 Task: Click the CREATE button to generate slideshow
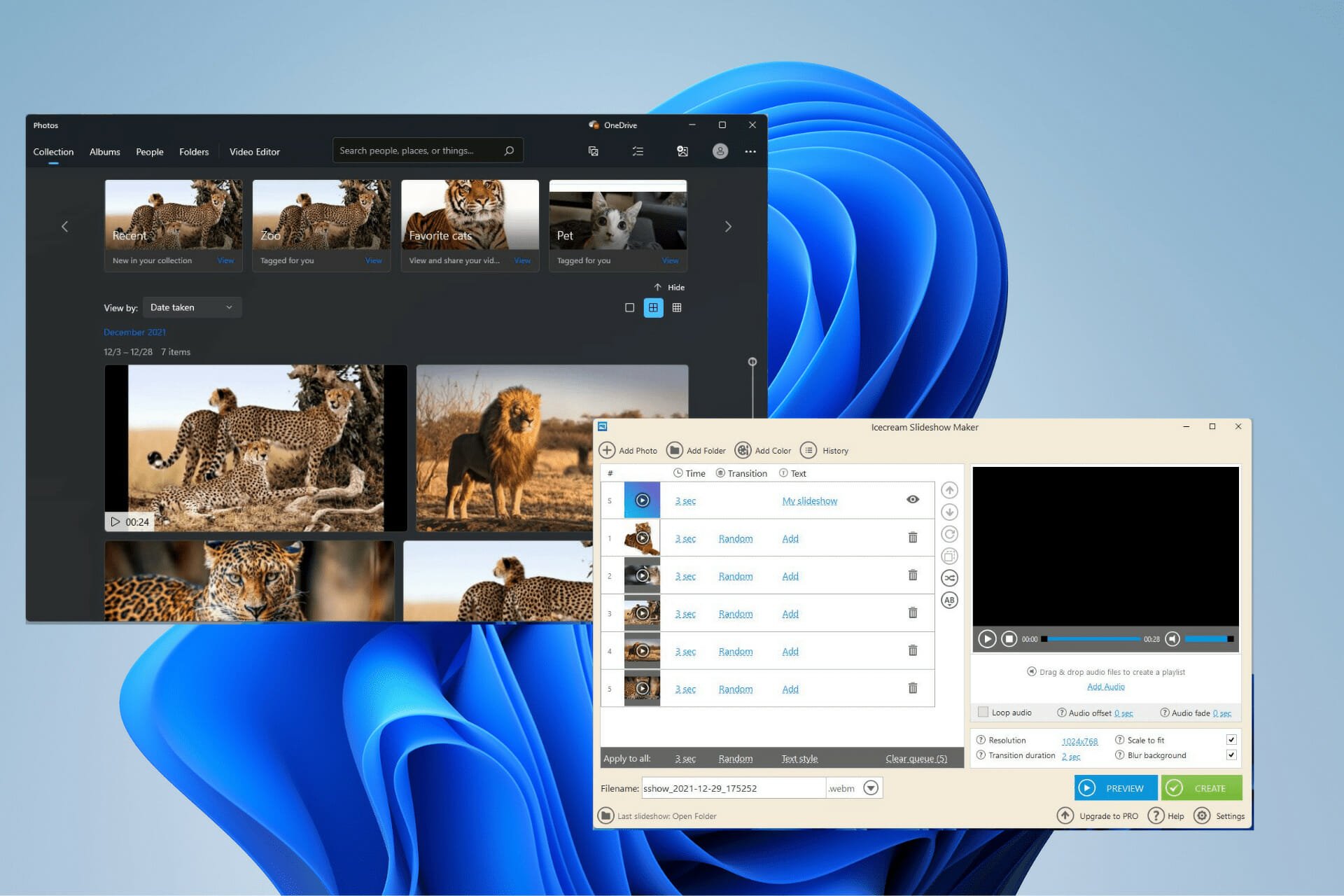pyautogui.click(x=1200, y=788)
